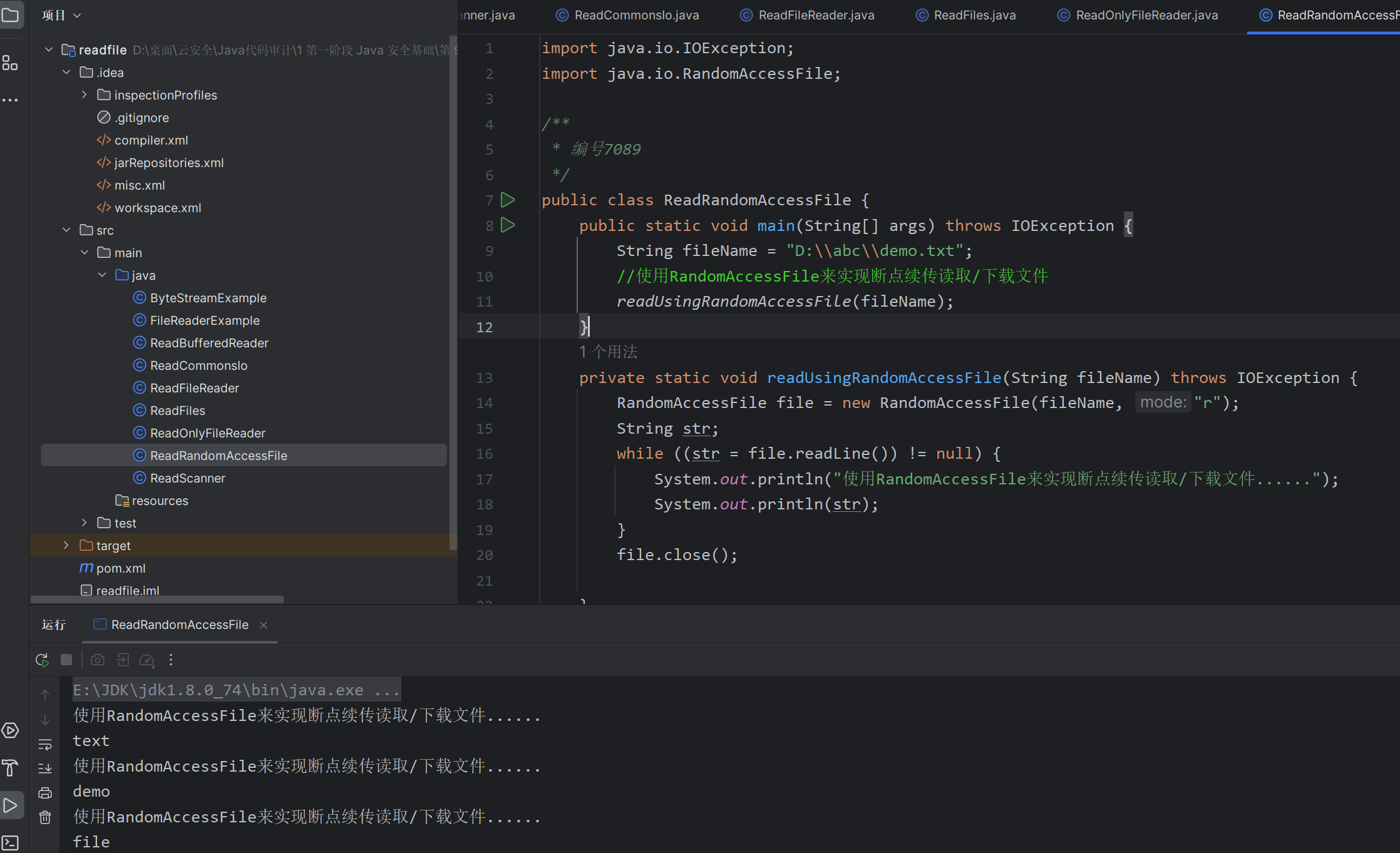This screenshot has width=1400, height=853.
Task: Click the Clear All trash icon in console
Action: (x=45, y=817)
